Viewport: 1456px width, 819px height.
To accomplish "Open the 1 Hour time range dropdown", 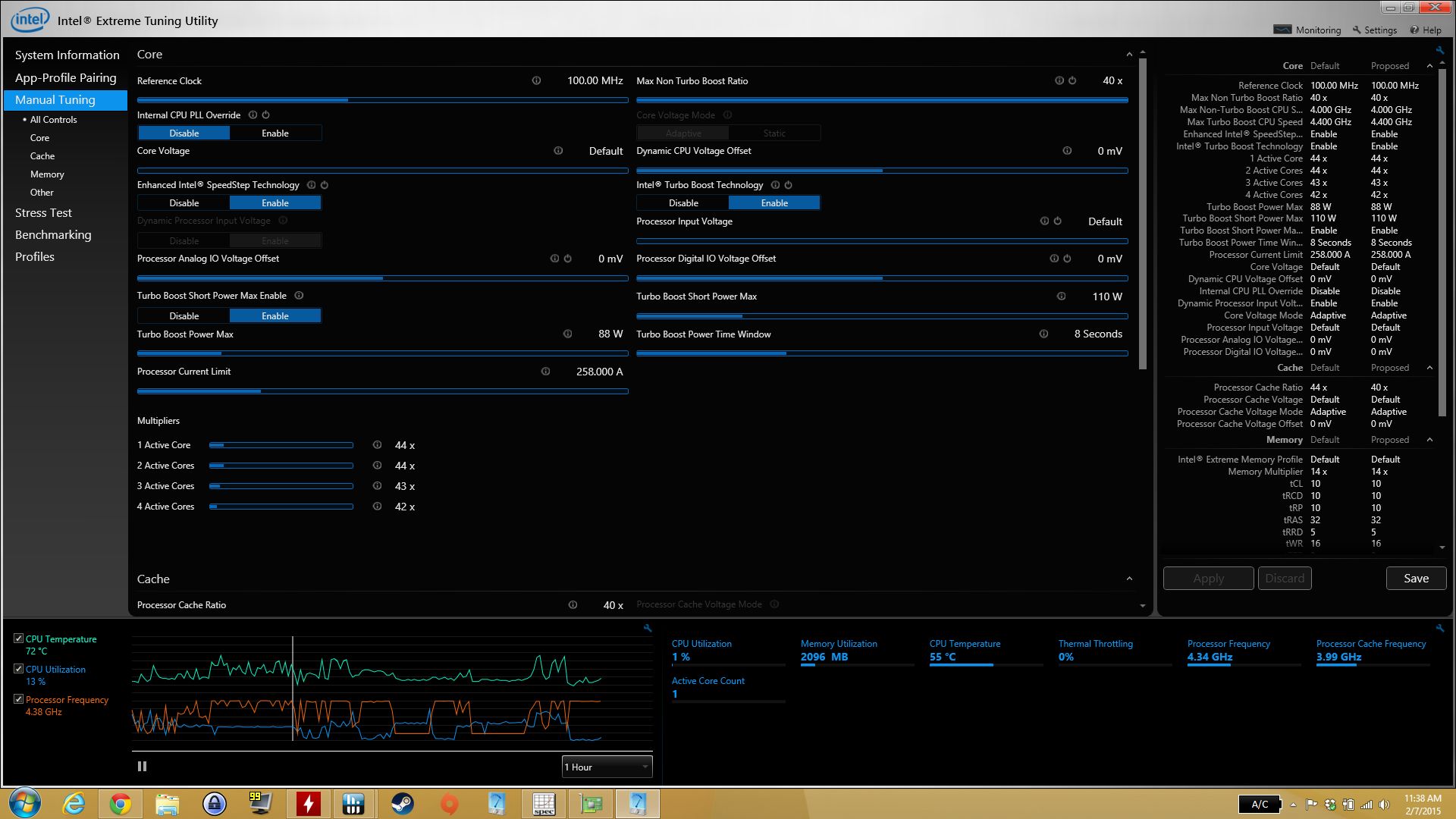I will coord(607,767).
